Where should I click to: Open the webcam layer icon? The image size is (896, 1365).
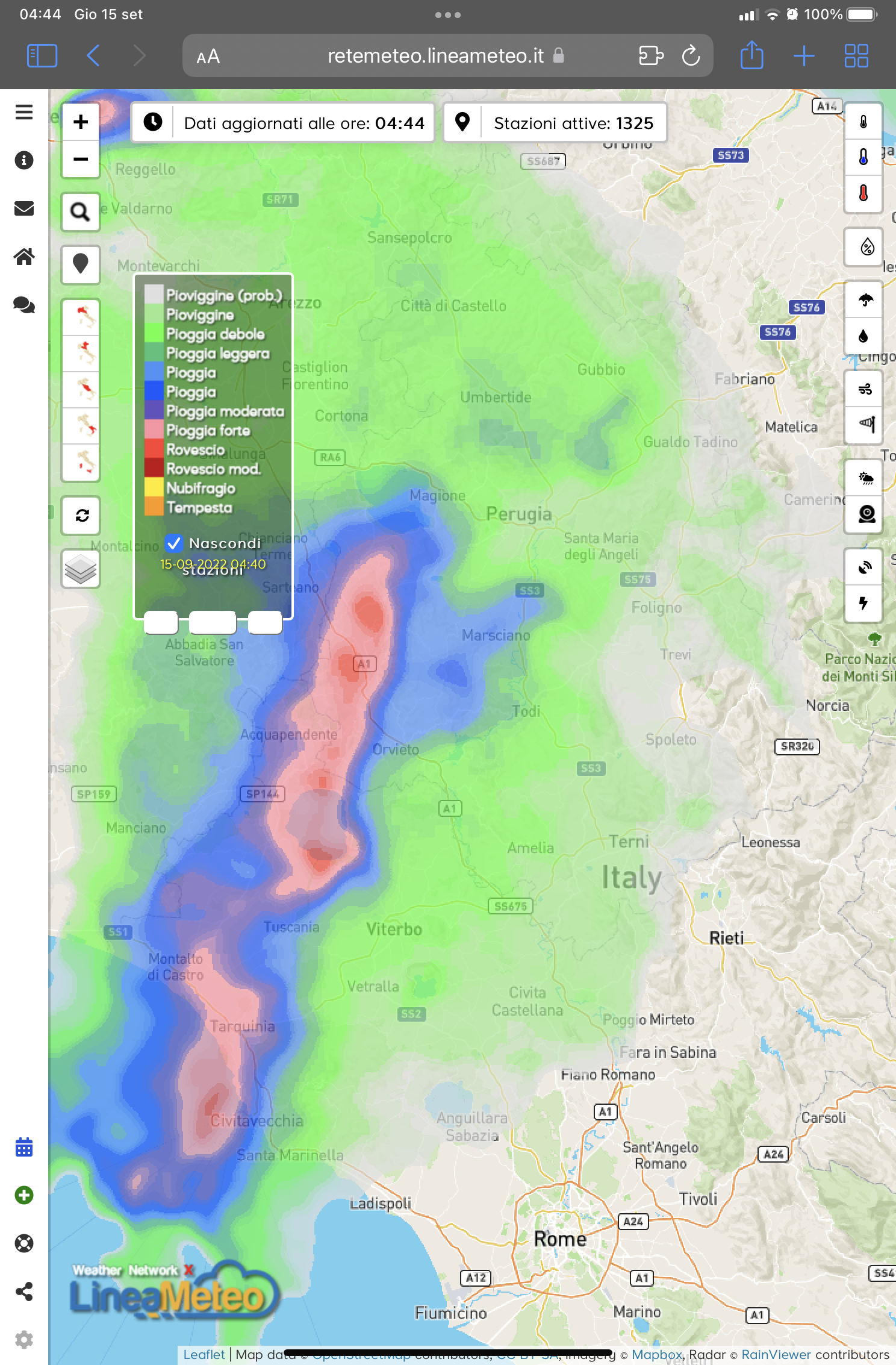(x=865, y=514)
